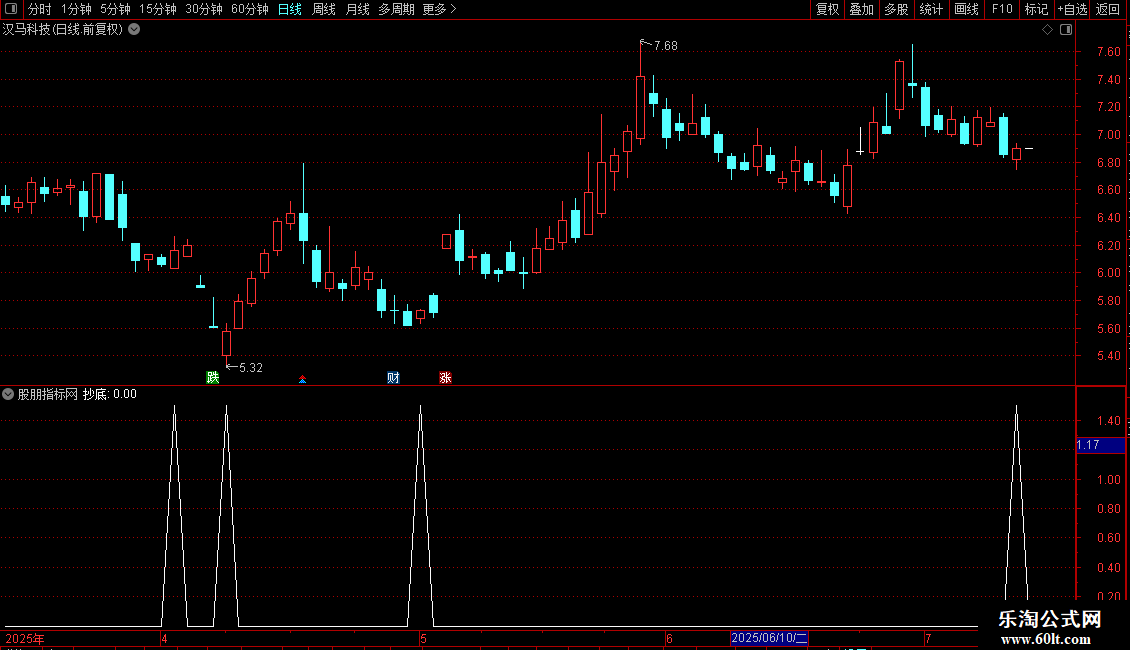This screenshot has width=1130, height=650.
Task: Click the 叠加 overlay button
Action: point(861,9)
